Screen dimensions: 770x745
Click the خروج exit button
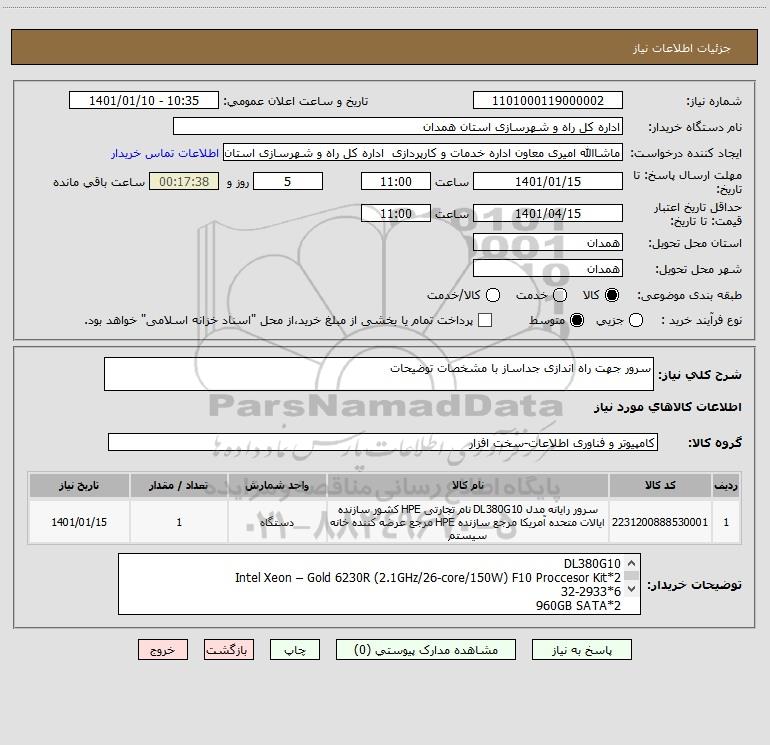tap(163, 650)
